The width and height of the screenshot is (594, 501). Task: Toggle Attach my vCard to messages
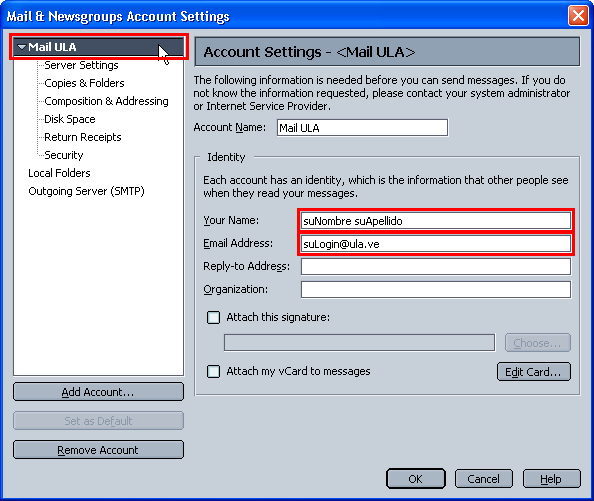(x=213, y=371)
